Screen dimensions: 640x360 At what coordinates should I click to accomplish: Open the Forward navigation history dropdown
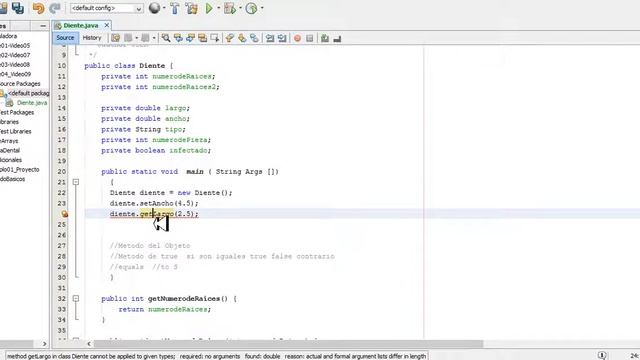(154, 38)
